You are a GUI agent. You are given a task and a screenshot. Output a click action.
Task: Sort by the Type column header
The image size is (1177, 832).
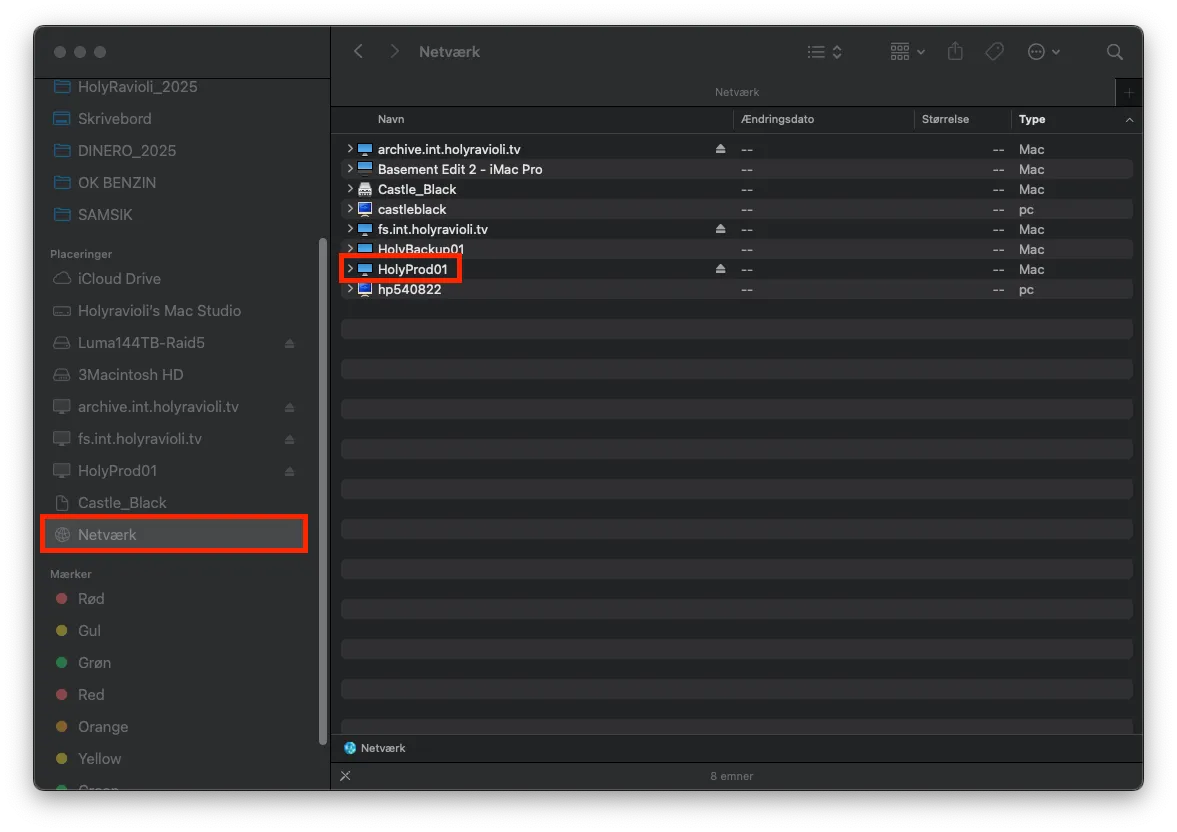(x=1032, y=119)
